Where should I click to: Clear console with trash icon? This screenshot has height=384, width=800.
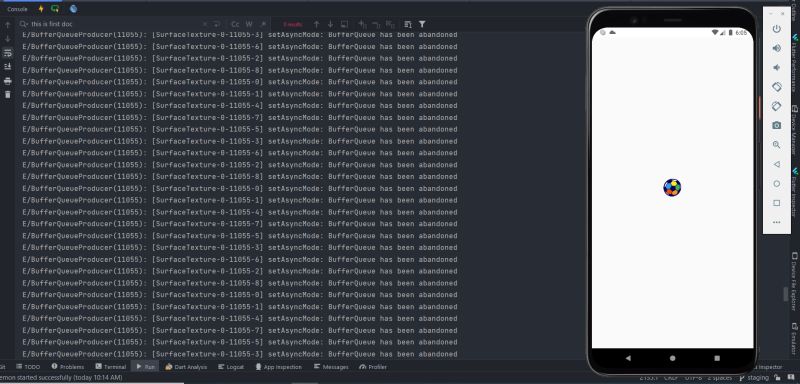[x=8, y=94]
